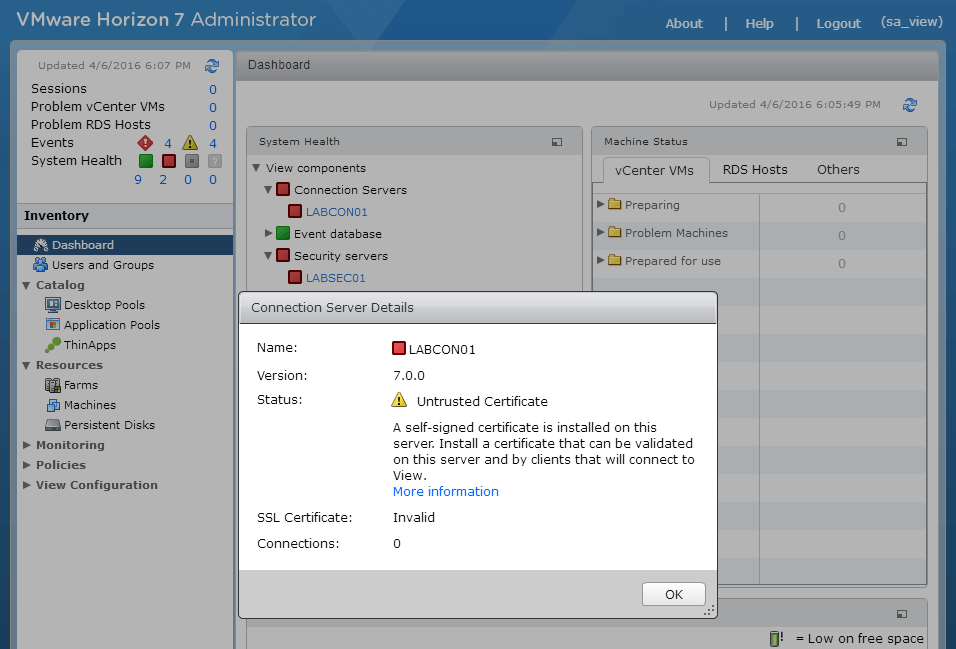Viewport: 956px width, 649px height.
Task: Minimize the System Health panel
Action: [557, 142]
